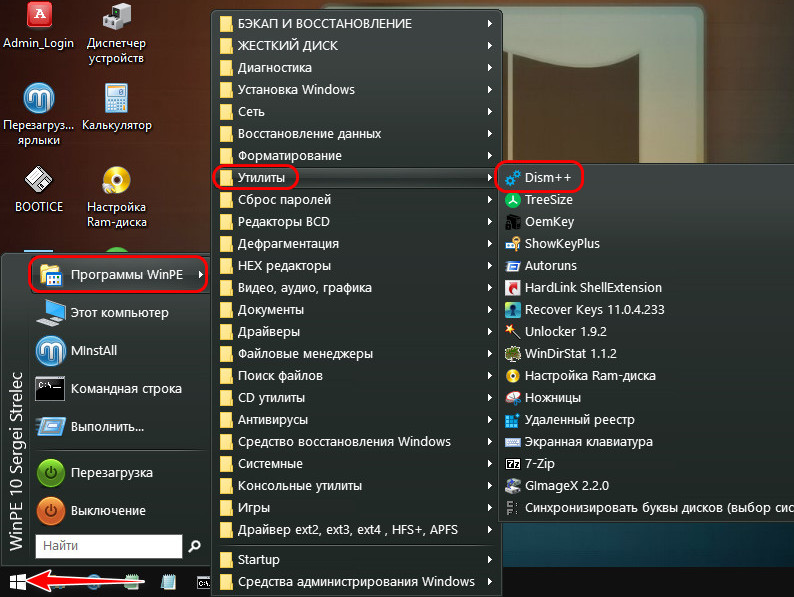This screenshot has width=794, height=597.
Task: Open BOOTICE desktop icon
Action: click(x=39, y=189)
